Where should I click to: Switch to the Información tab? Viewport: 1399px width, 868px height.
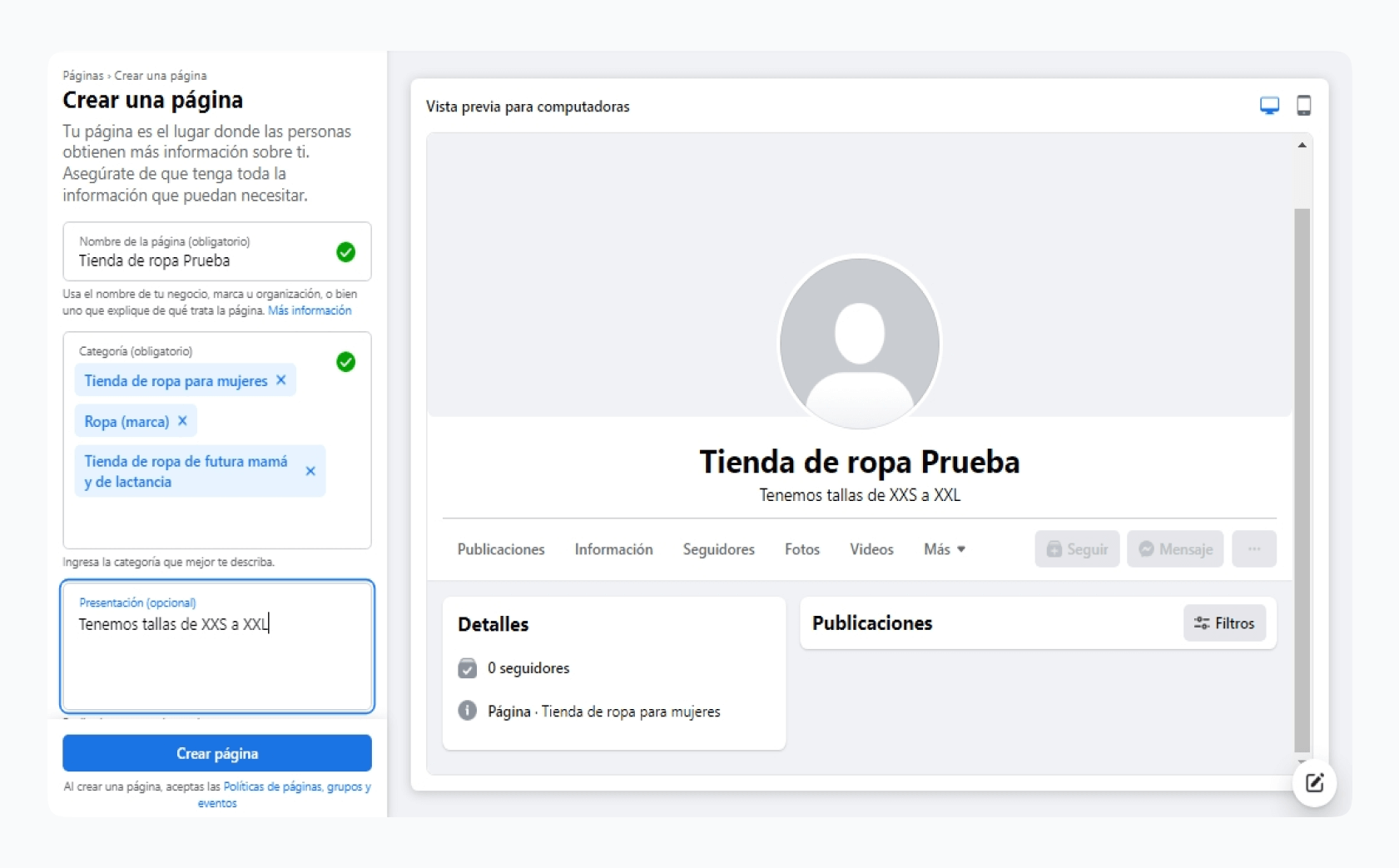point(613,548)
